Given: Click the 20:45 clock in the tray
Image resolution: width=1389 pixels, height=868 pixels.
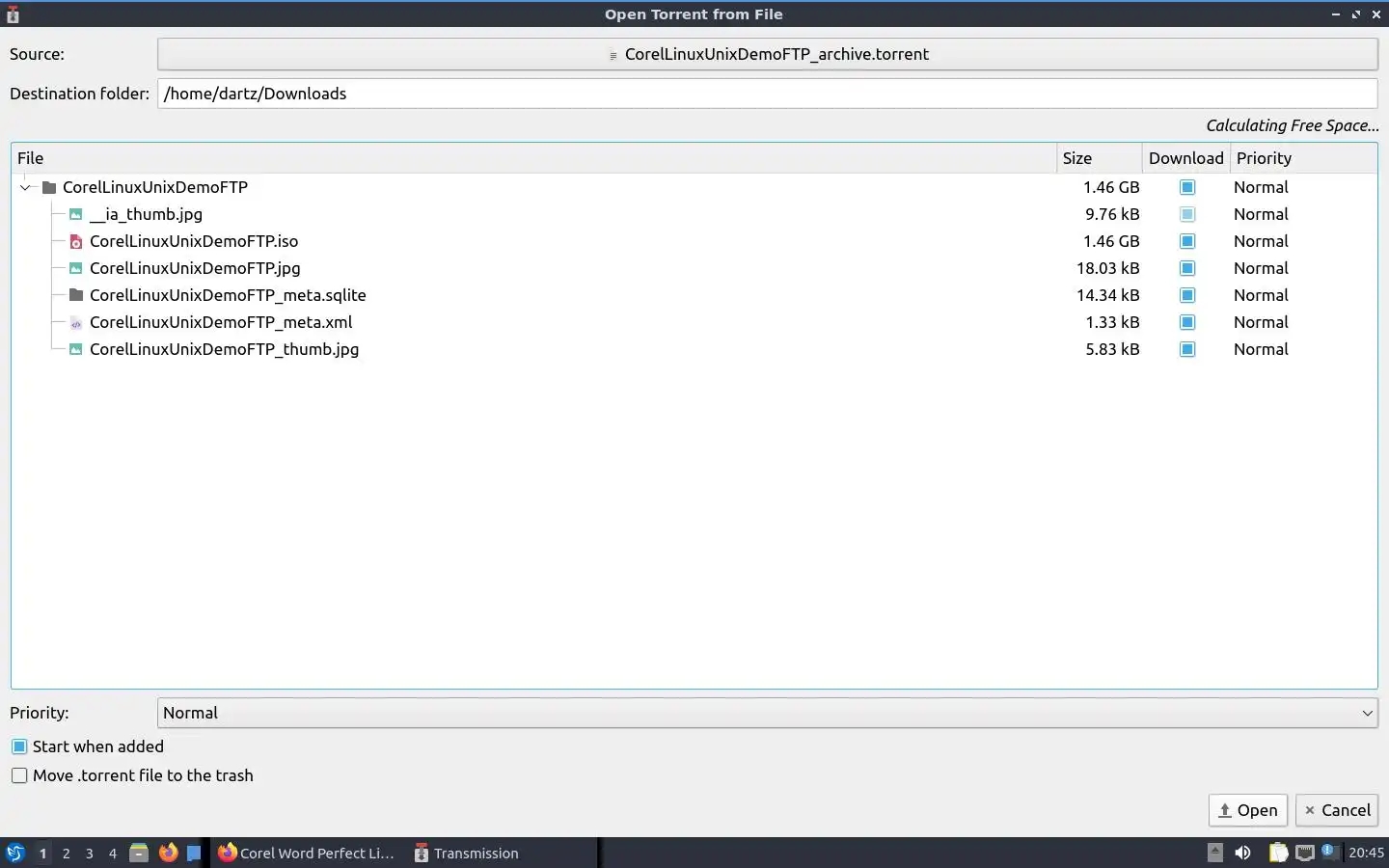Looking at the screenshot, I should click(1366, 853).
